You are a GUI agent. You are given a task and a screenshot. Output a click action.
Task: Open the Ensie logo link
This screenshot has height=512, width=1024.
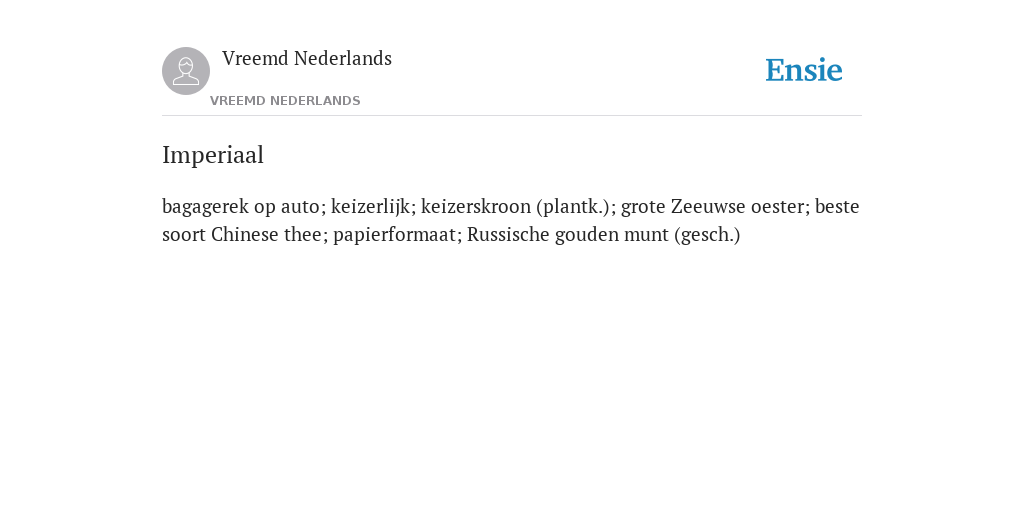pyautogui.click(x=804, y=71)
